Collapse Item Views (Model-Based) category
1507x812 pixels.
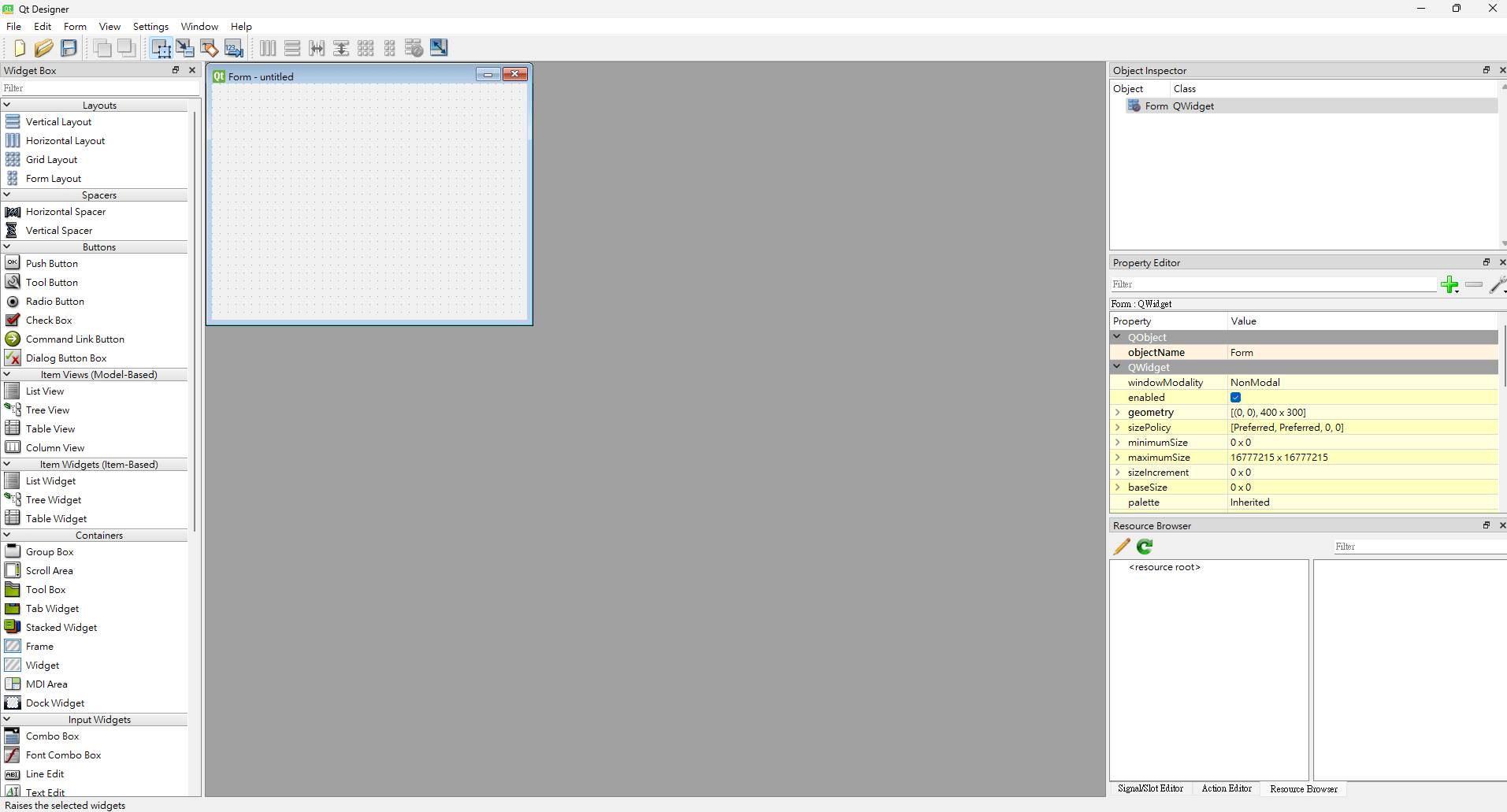click(7, 374)
